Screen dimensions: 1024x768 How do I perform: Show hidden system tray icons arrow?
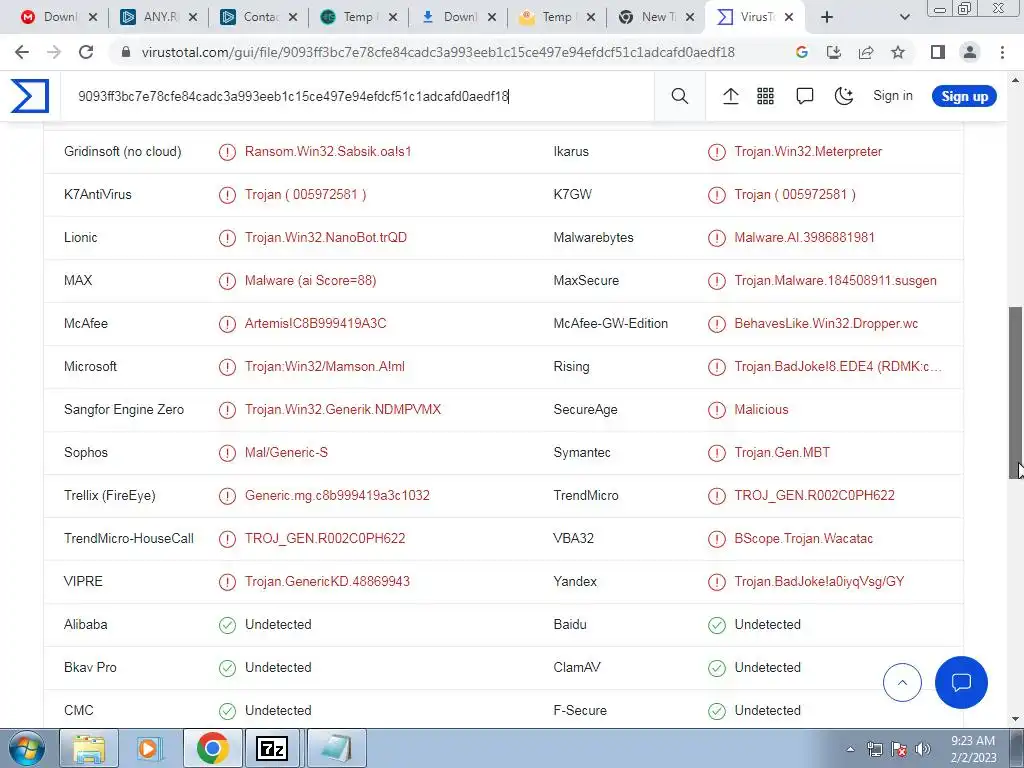pyautogui.click(x=850, y=750)
